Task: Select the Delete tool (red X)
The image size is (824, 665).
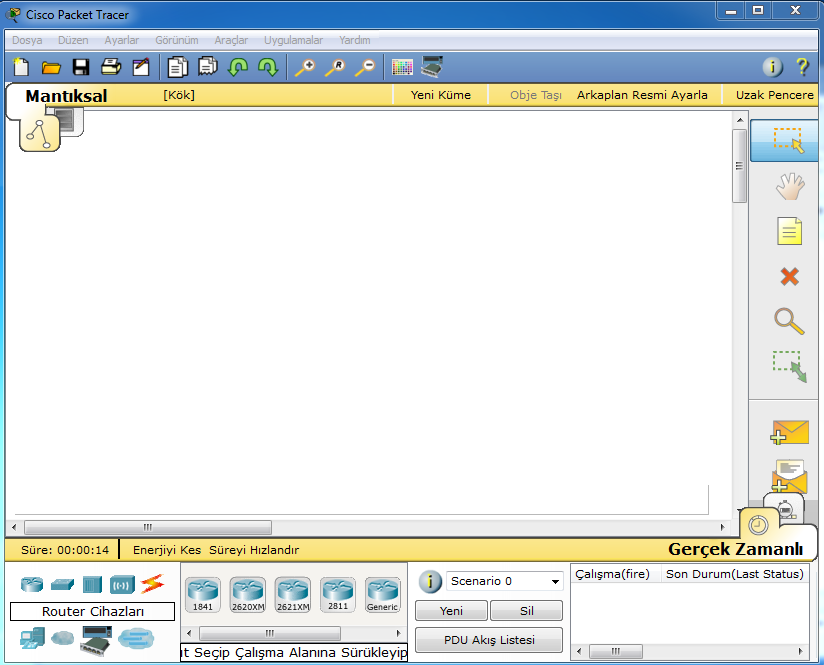Action: coord(789,277)
